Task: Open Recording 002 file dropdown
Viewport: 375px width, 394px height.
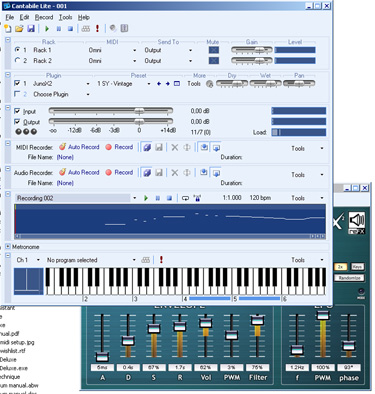Action: coord(135,198)
